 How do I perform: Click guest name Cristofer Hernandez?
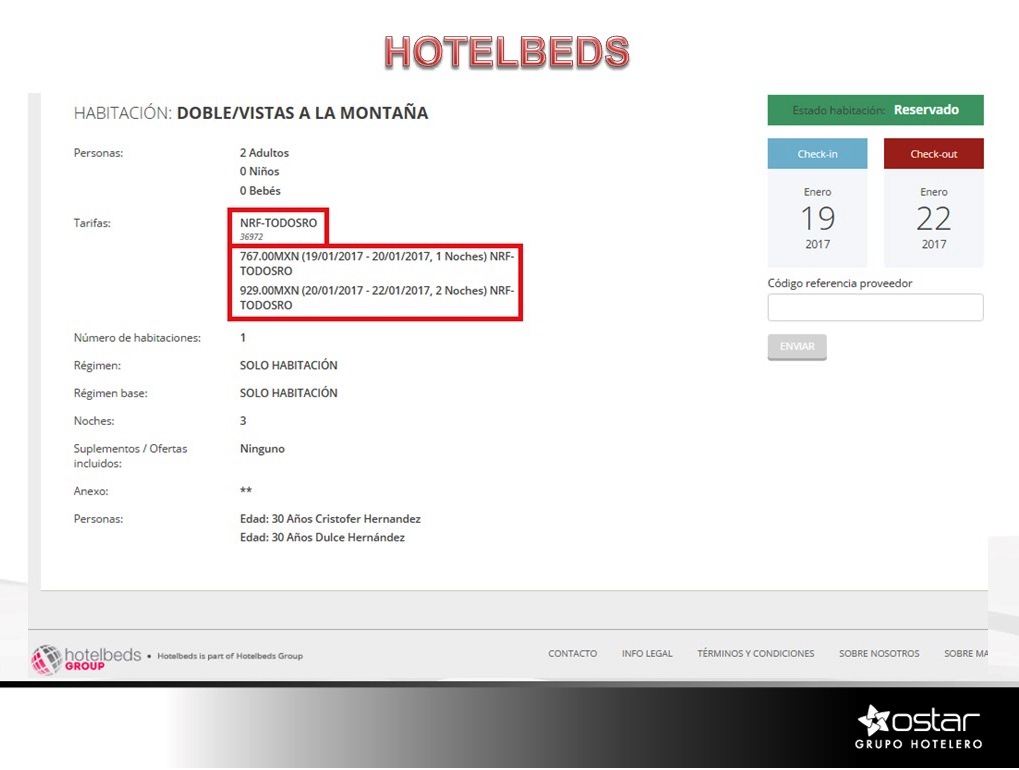point(367,519)
